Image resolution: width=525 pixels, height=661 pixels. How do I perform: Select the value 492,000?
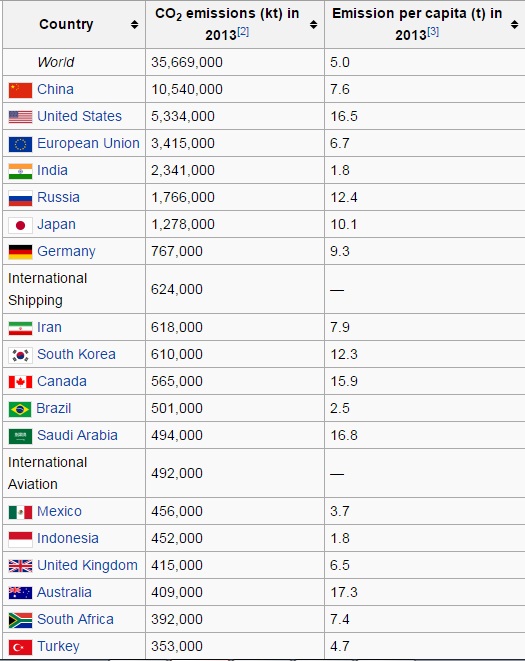coord(177,473)
